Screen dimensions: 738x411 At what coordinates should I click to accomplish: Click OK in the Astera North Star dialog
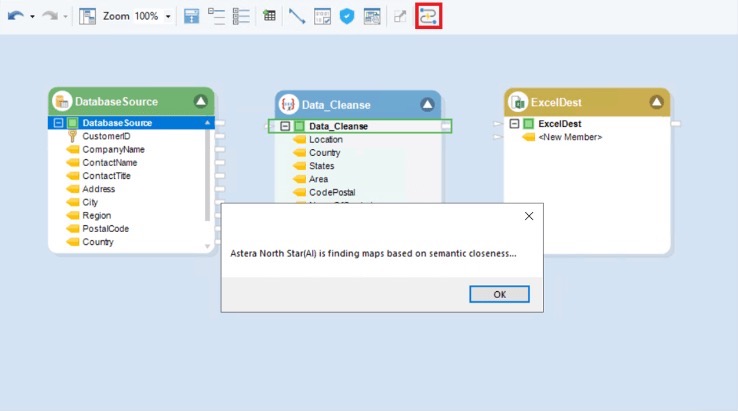click(x=499, y=294)
